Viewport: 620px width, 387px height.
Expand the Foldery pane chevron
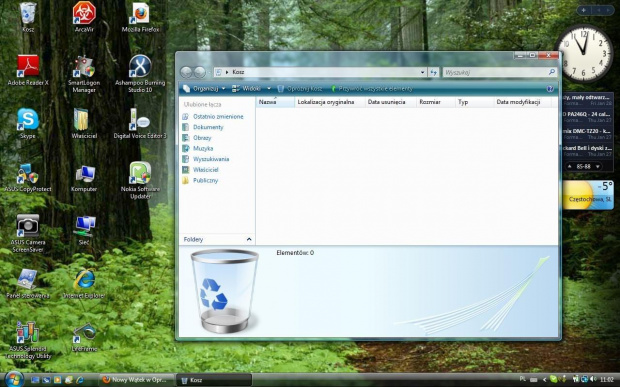click(249, 239)
